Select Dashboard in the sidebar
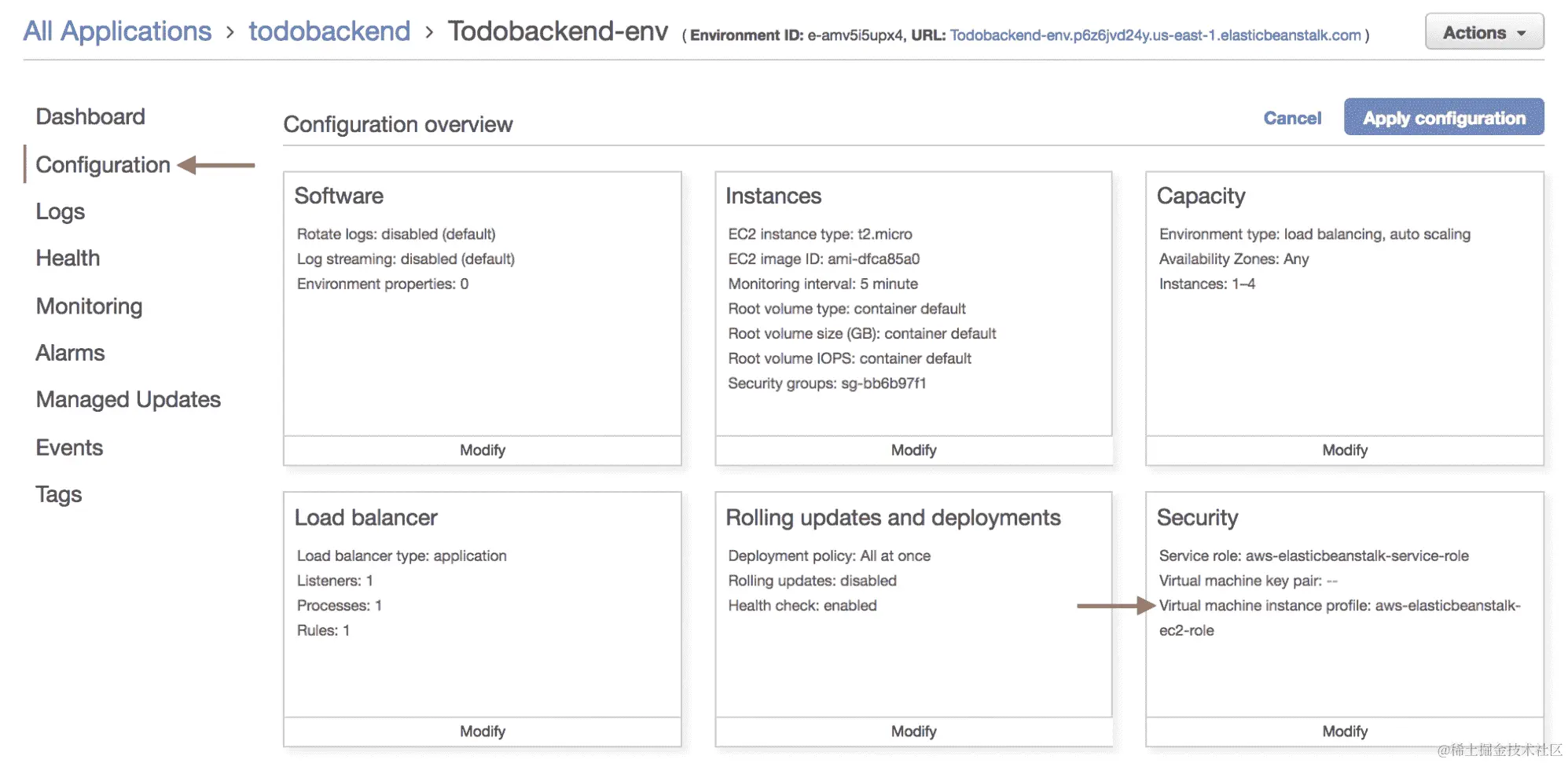1568x763 pixels. click(x=90, y=117)
